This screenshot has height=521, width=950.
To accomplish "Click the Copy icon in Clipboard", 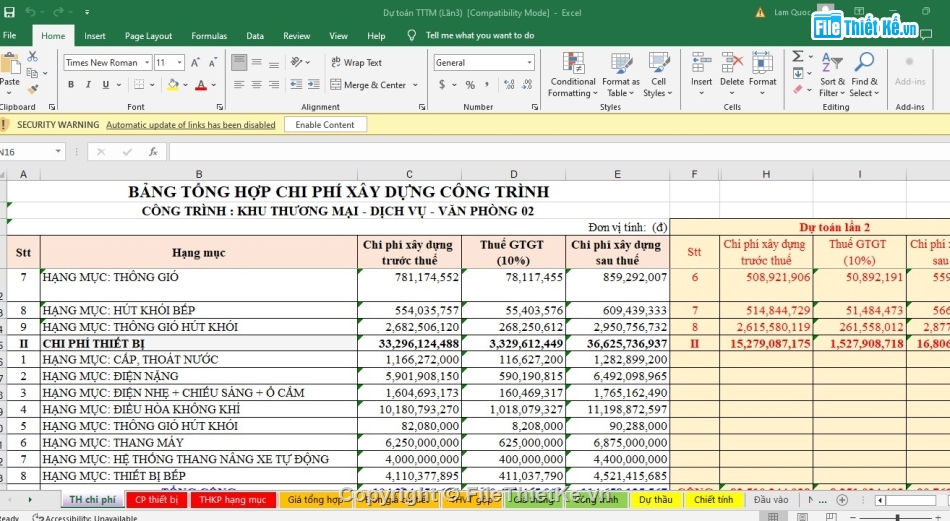I will [x=32, y=73].
